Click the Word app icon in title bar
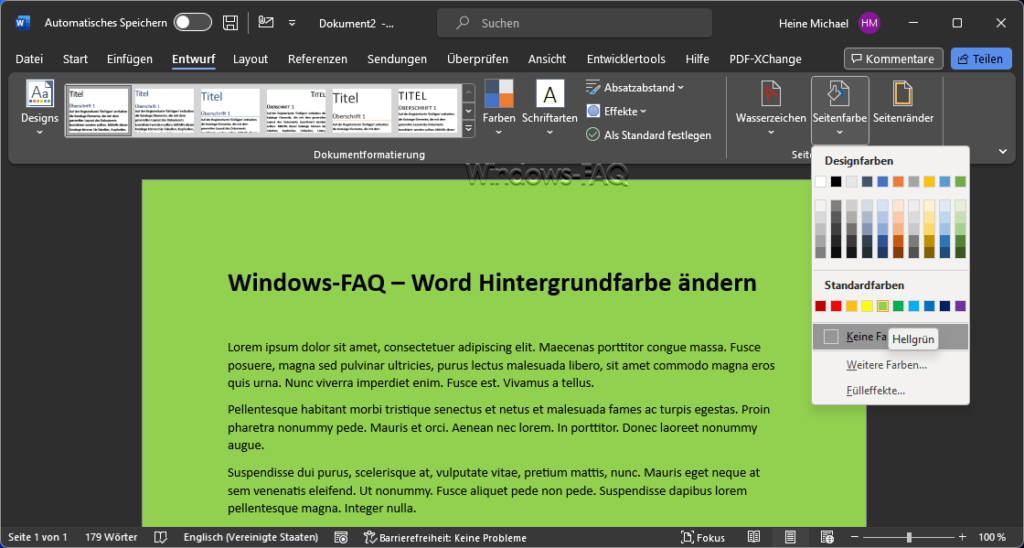This screenshot has height=548, width=1024. [x=22, y=23]
